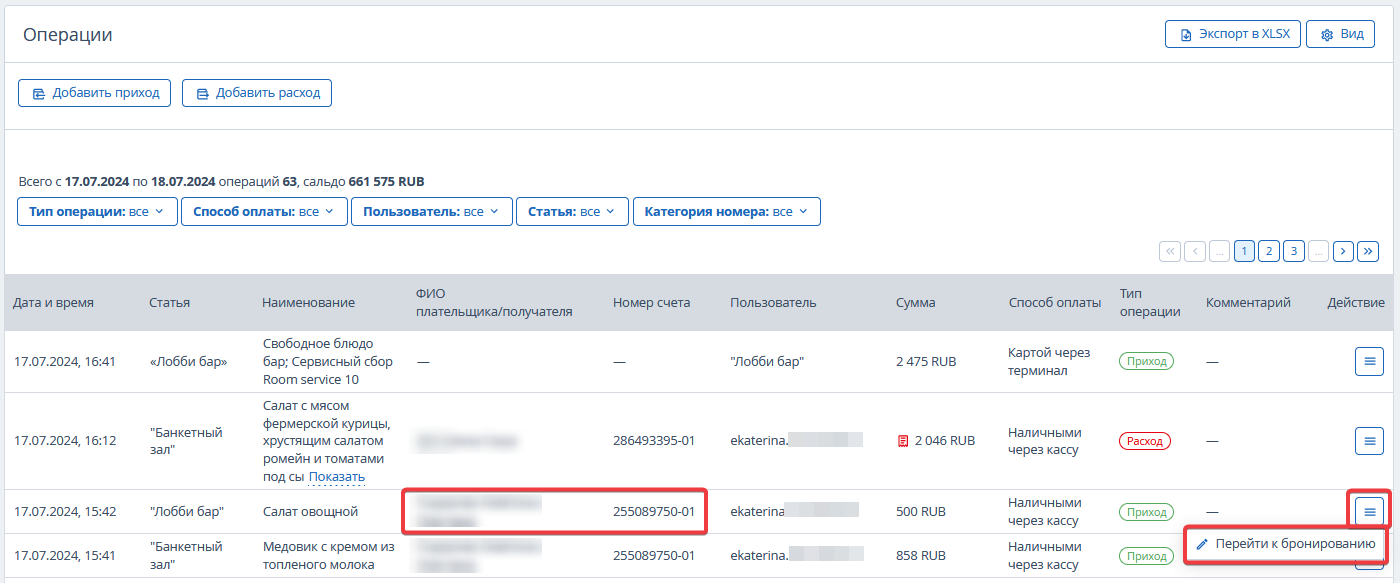The height and width of the screenshot is (583, 1400).
Task: Click «Лобби бар» article in 16:41 row
Action: [x=188, y=361]
